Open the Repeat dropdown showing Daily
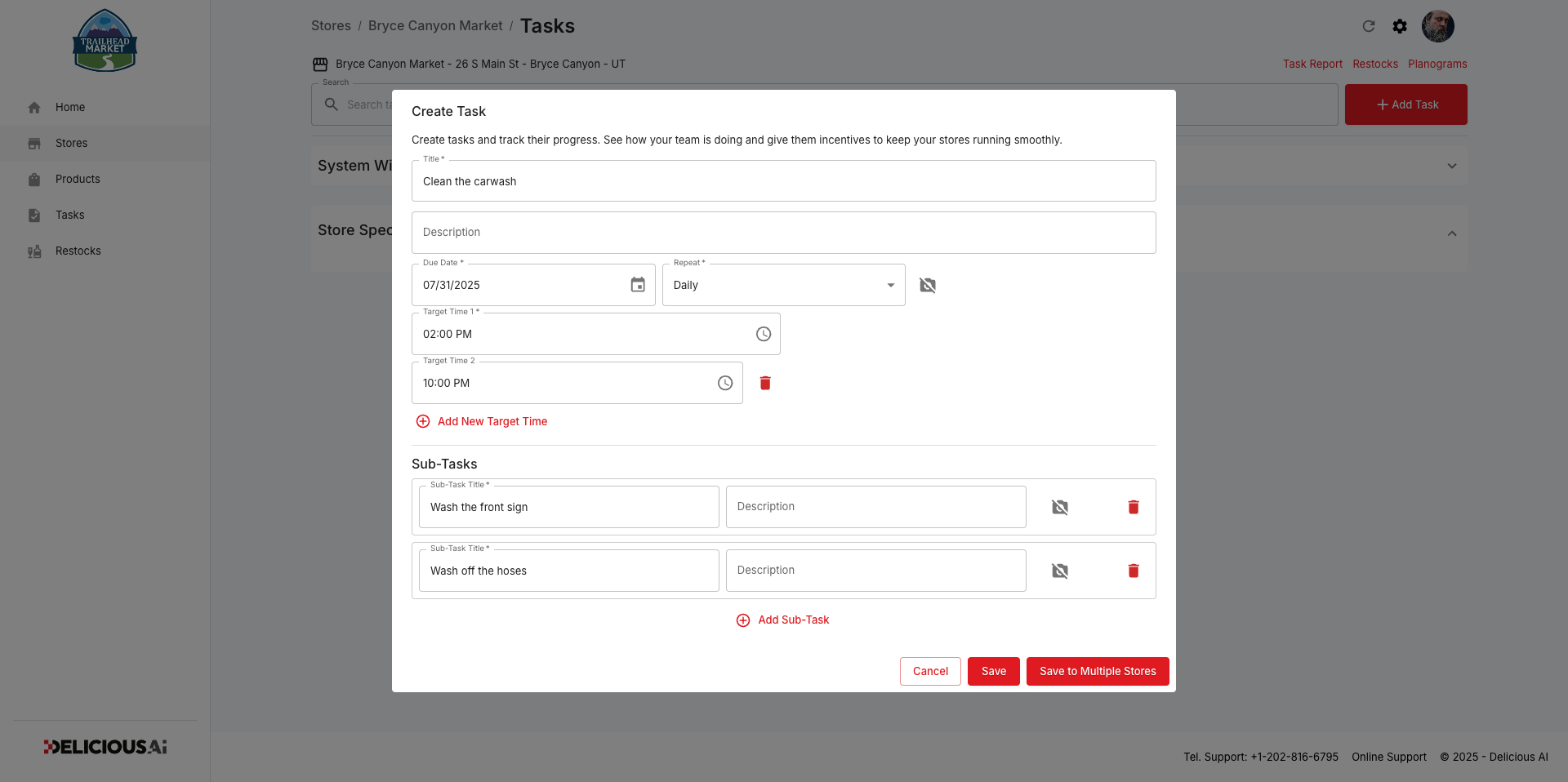 coord(784,285)
